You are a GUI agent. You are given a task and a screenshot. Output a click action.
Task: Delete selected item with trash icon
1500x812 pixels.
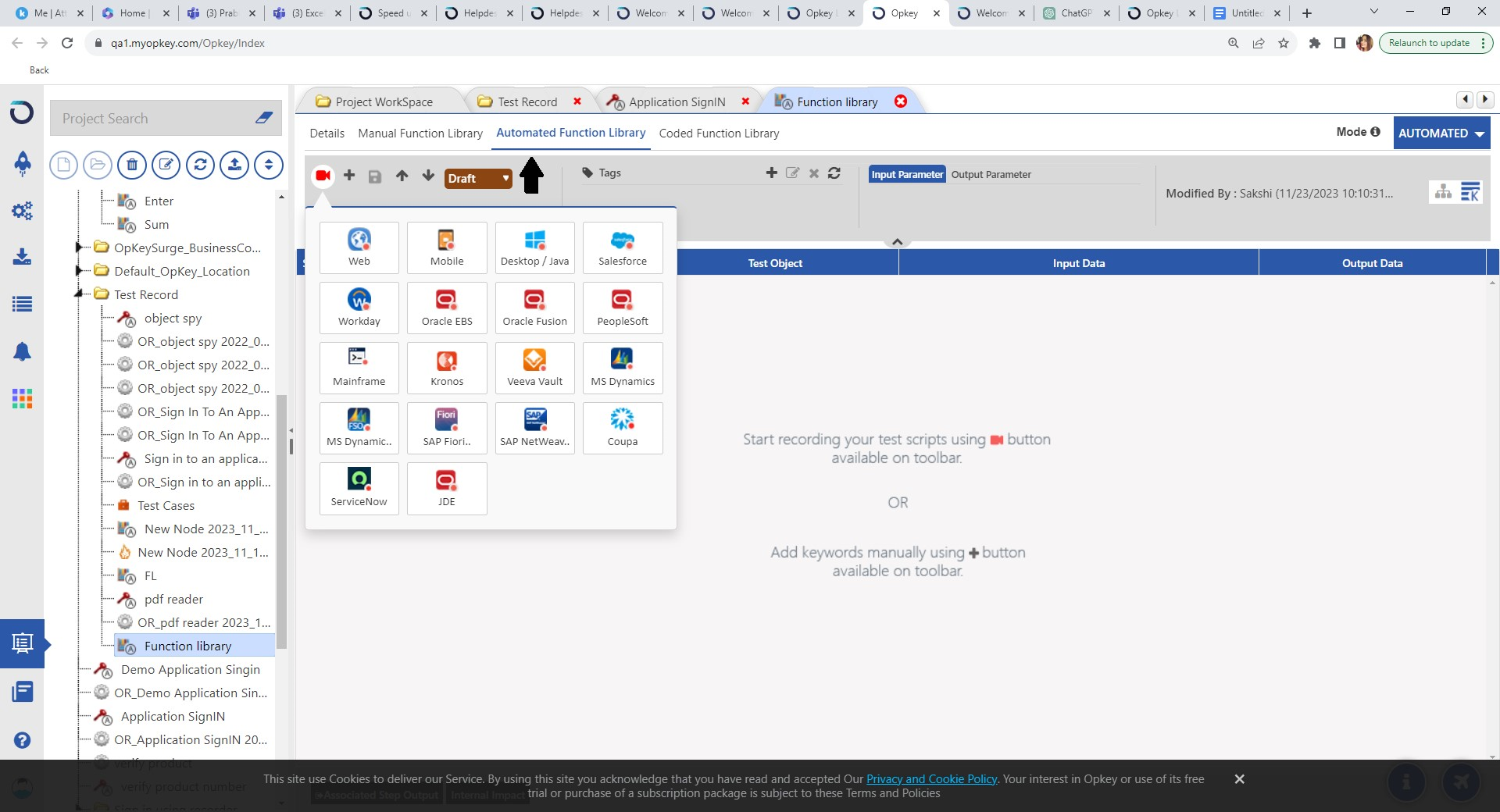coord(132,165)
